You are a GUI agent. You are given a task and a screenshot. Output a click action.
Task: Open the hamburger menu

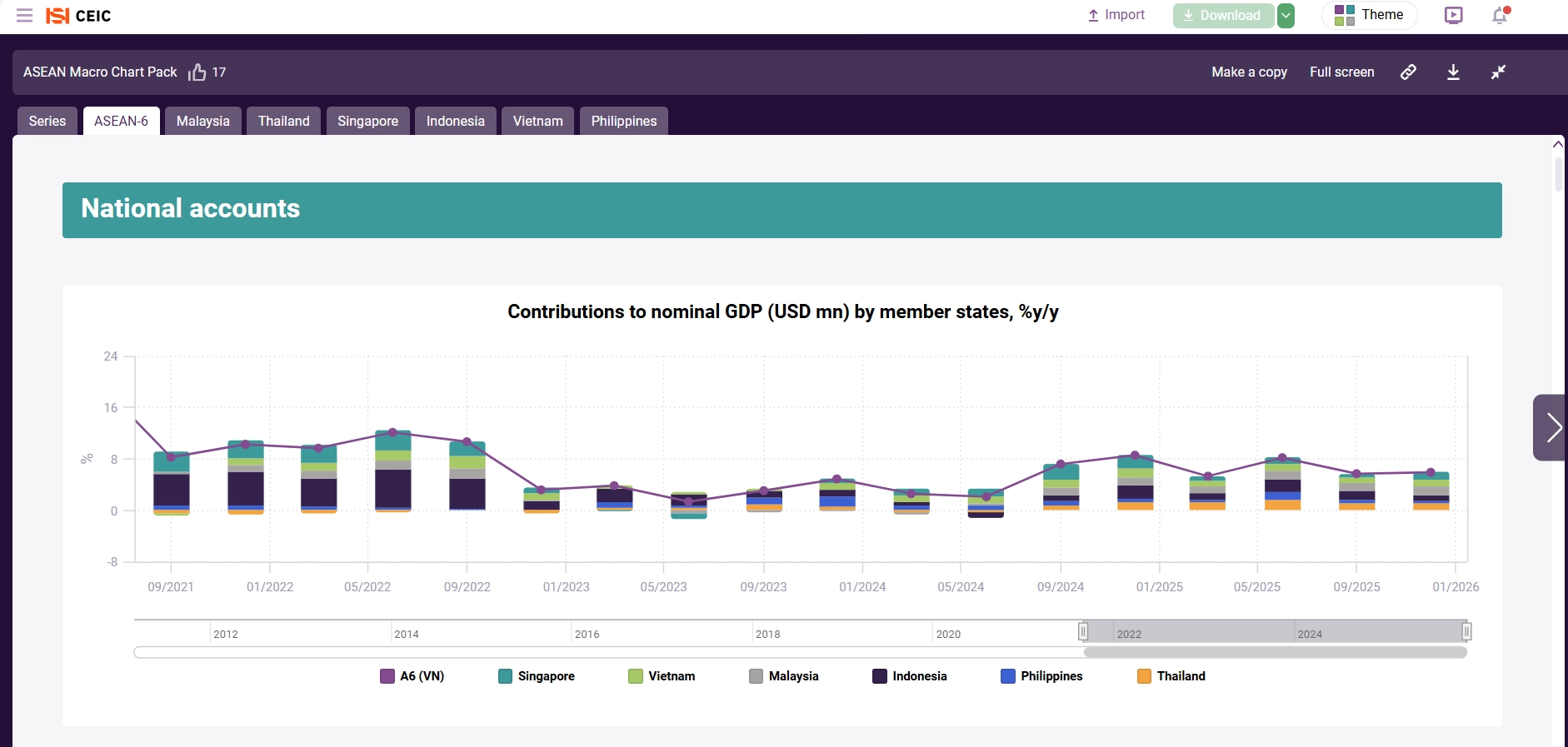pos(24,16)
